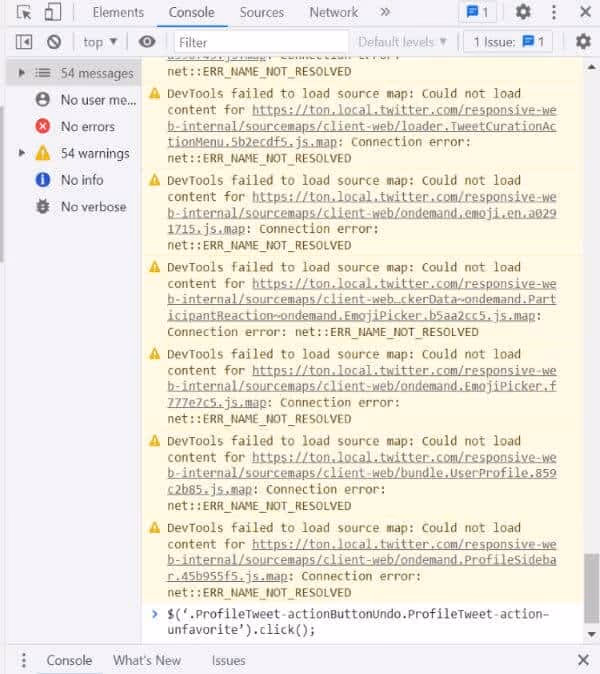This screenshot has width=600, height=674.
Task: Open DevTools settings gear in top bar
Action: (523, 12)
